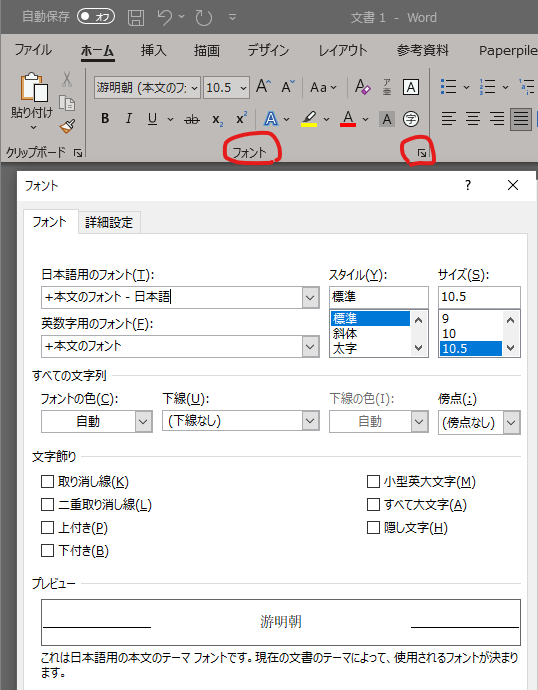Open Font dialog launcher in ribbon

coord(421,153)
